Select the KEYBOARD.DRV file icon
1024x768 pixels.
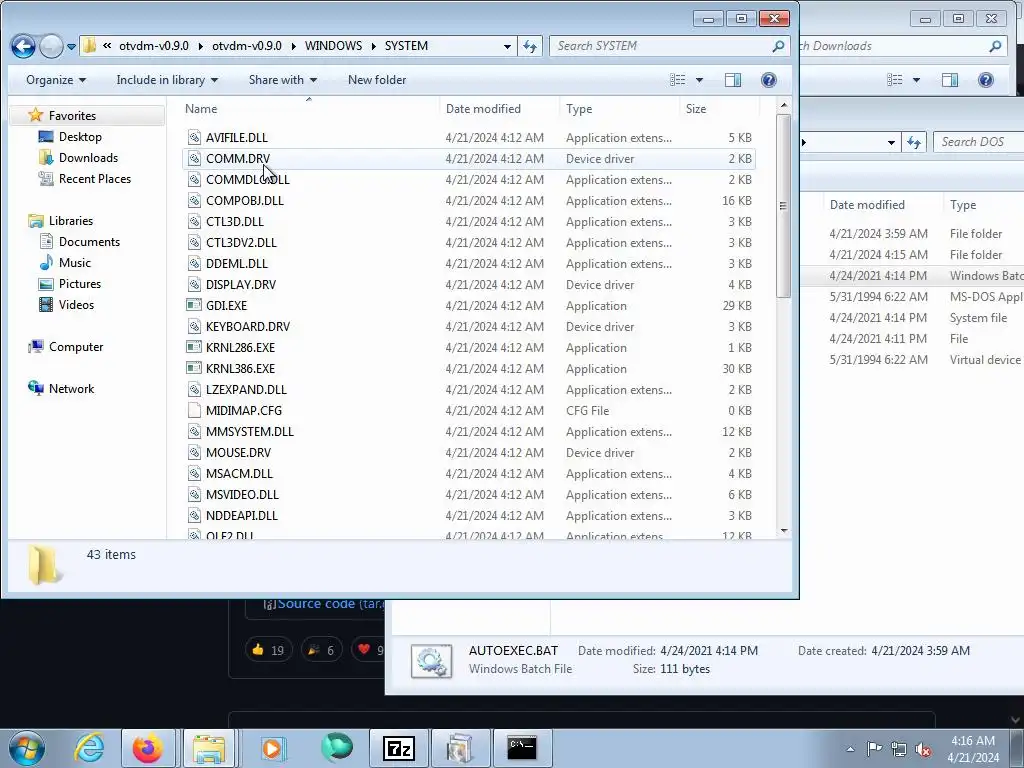pos(194,327)
